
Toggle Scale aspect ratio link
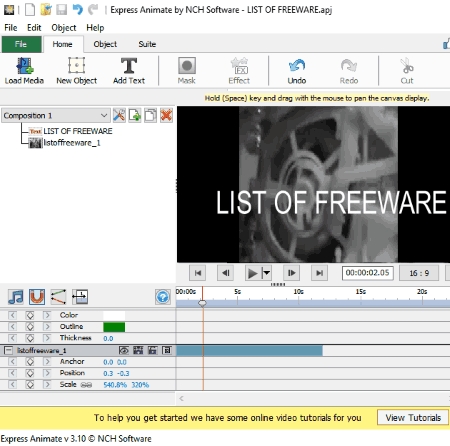tap(86, 385)
